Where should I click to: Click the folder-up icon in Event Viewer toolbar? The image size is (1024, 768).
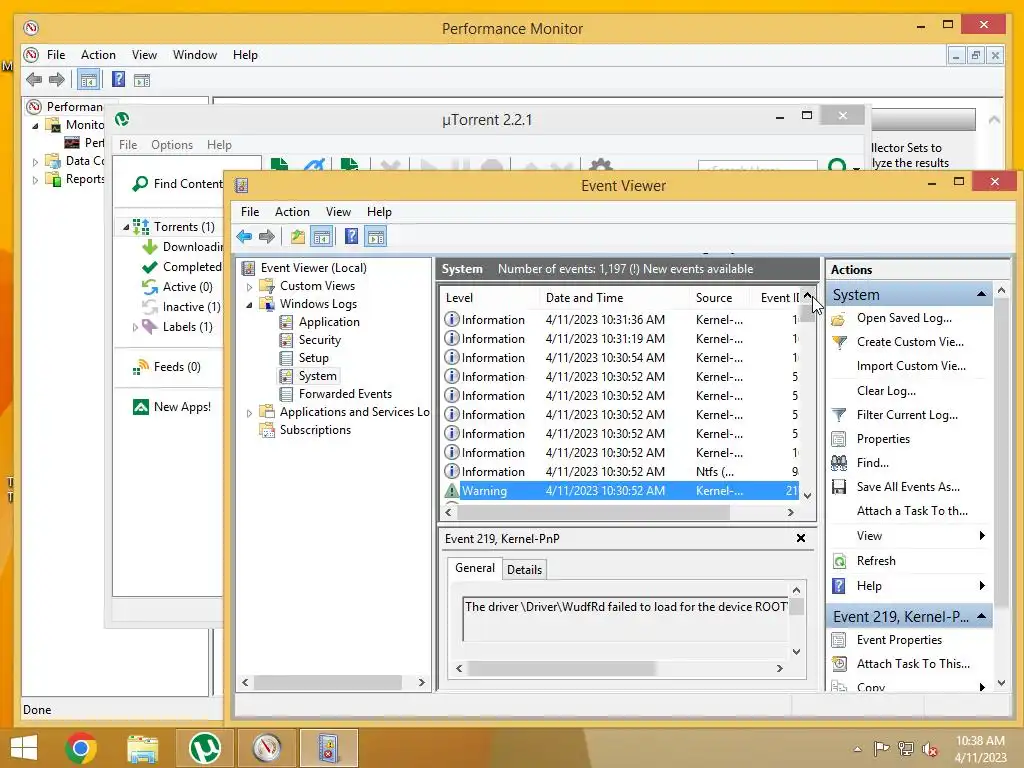[298, 236]
